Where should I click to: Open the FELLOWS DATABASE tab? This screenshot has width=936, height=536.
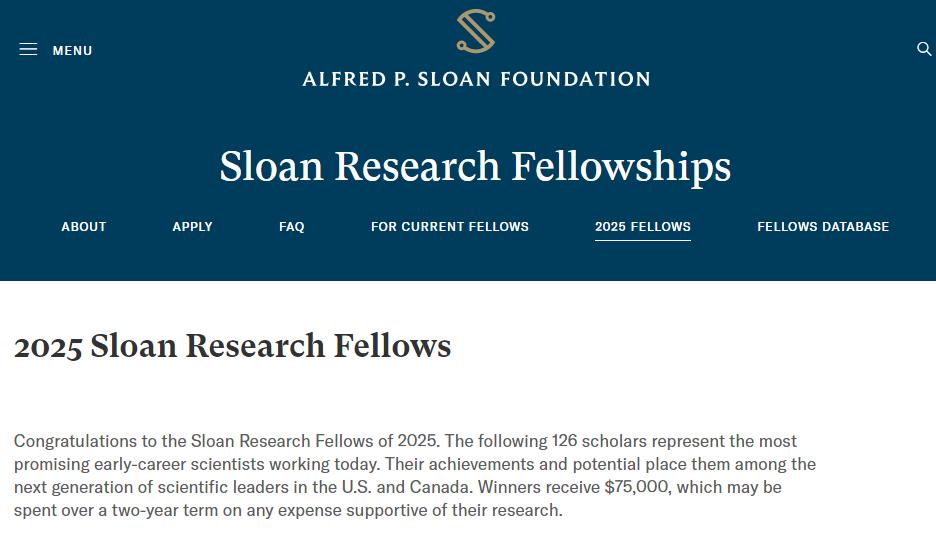823,227
